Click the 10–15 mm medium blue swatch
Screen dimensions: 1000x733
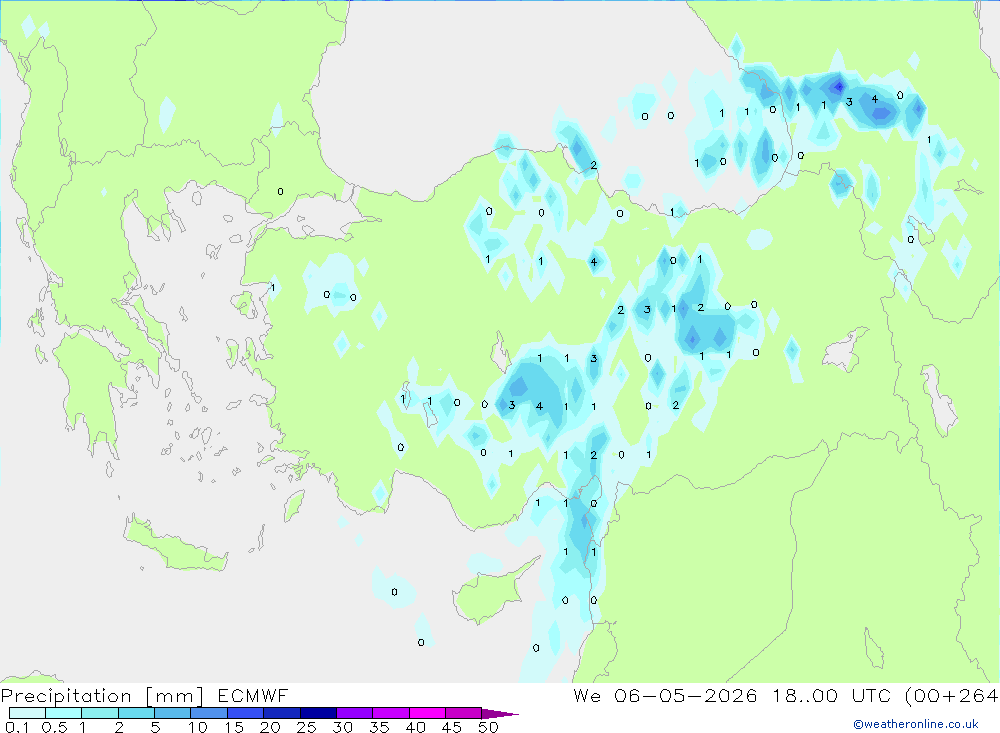(209, 713)
